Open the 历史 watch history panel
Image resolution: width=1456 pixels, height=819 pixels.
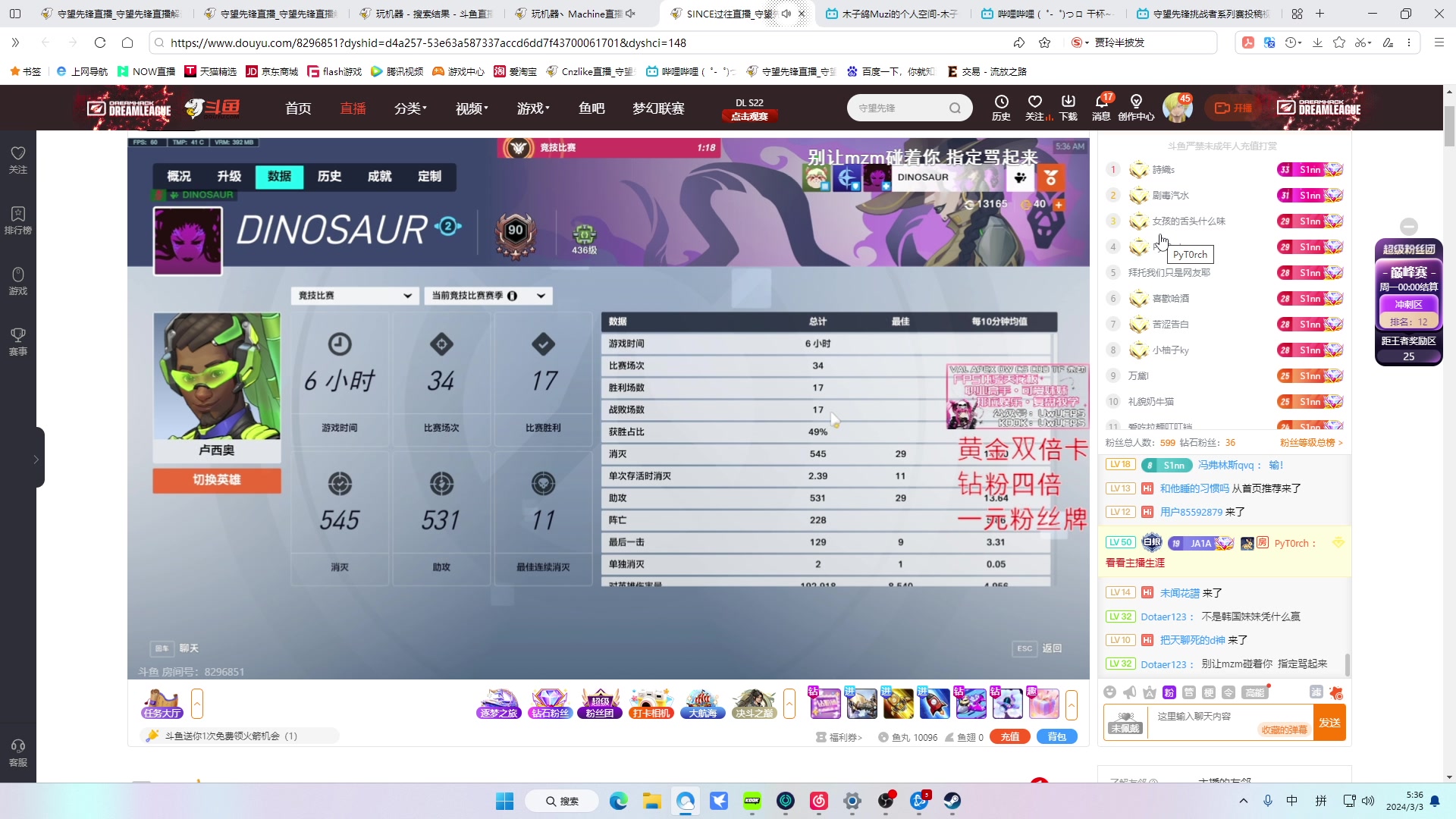(x=1001, y=107)
